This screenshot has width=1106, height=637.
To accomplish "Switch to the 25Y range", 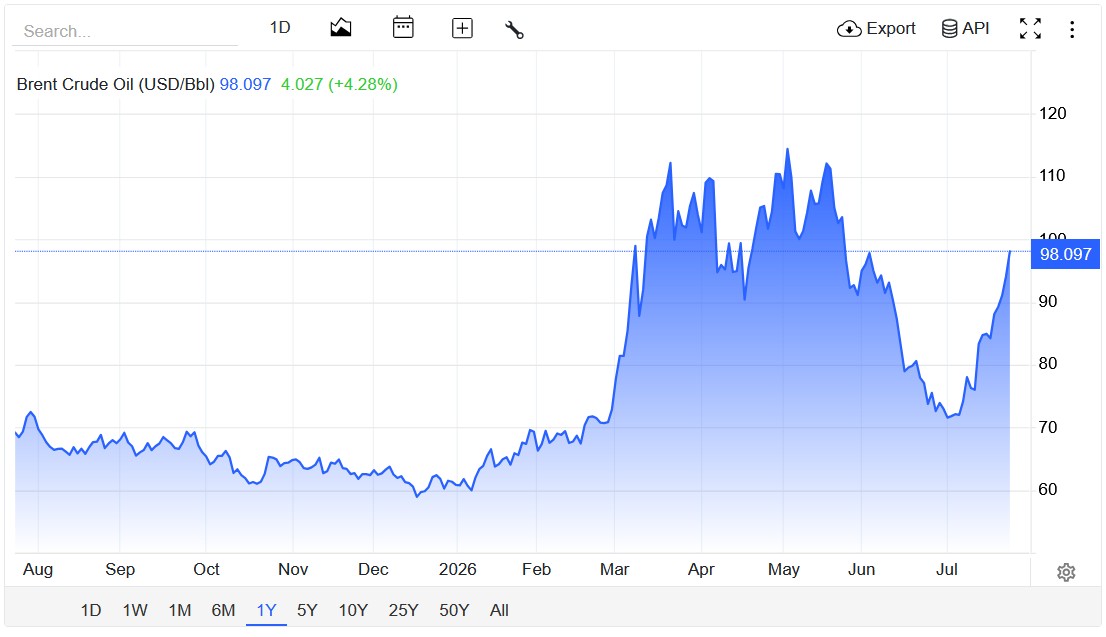I will click(x=403, y=610).
